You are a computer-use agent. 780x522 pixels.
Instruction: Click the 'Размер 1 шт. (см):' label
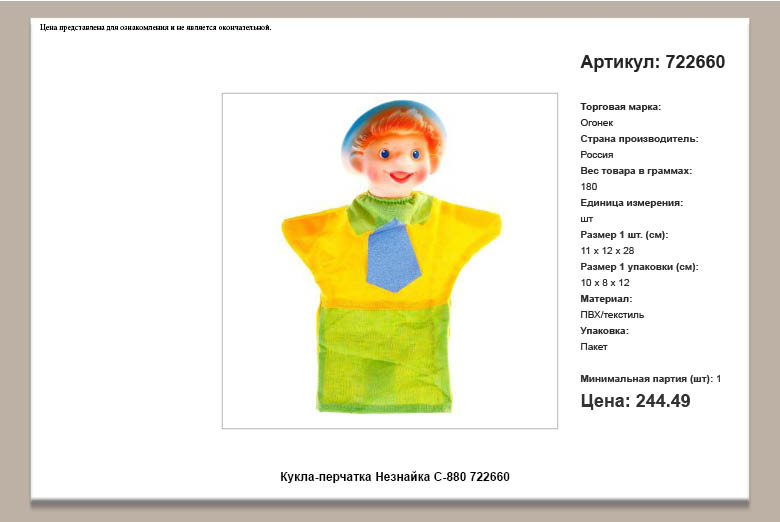(x=624, y=235)
